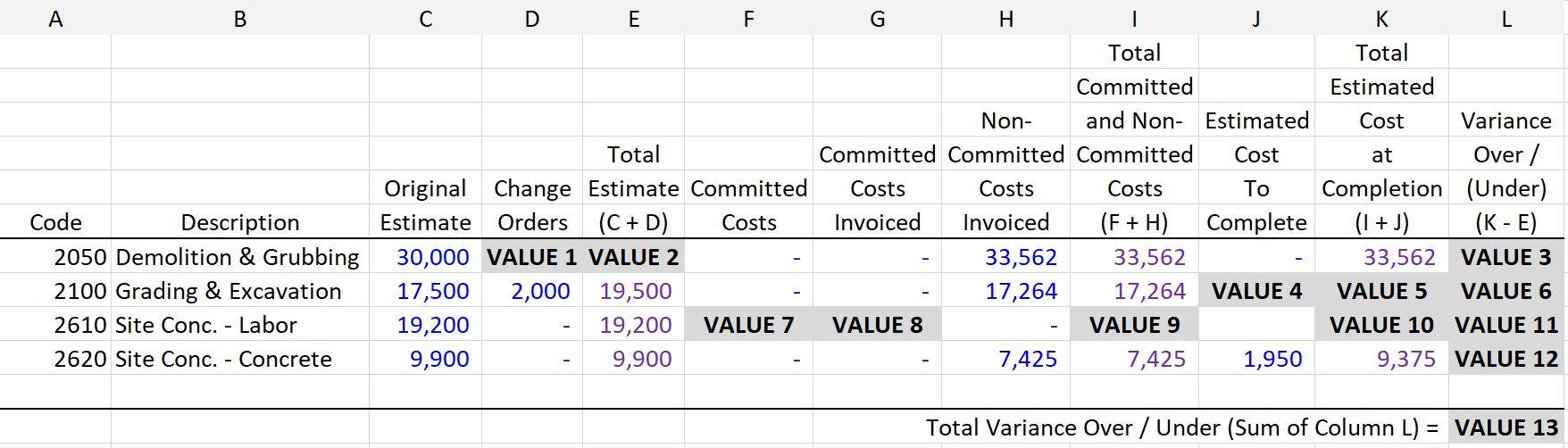Screen dimensions: 1568x448
Task: Click the (C + D) header cell
Action: (633, 222)
